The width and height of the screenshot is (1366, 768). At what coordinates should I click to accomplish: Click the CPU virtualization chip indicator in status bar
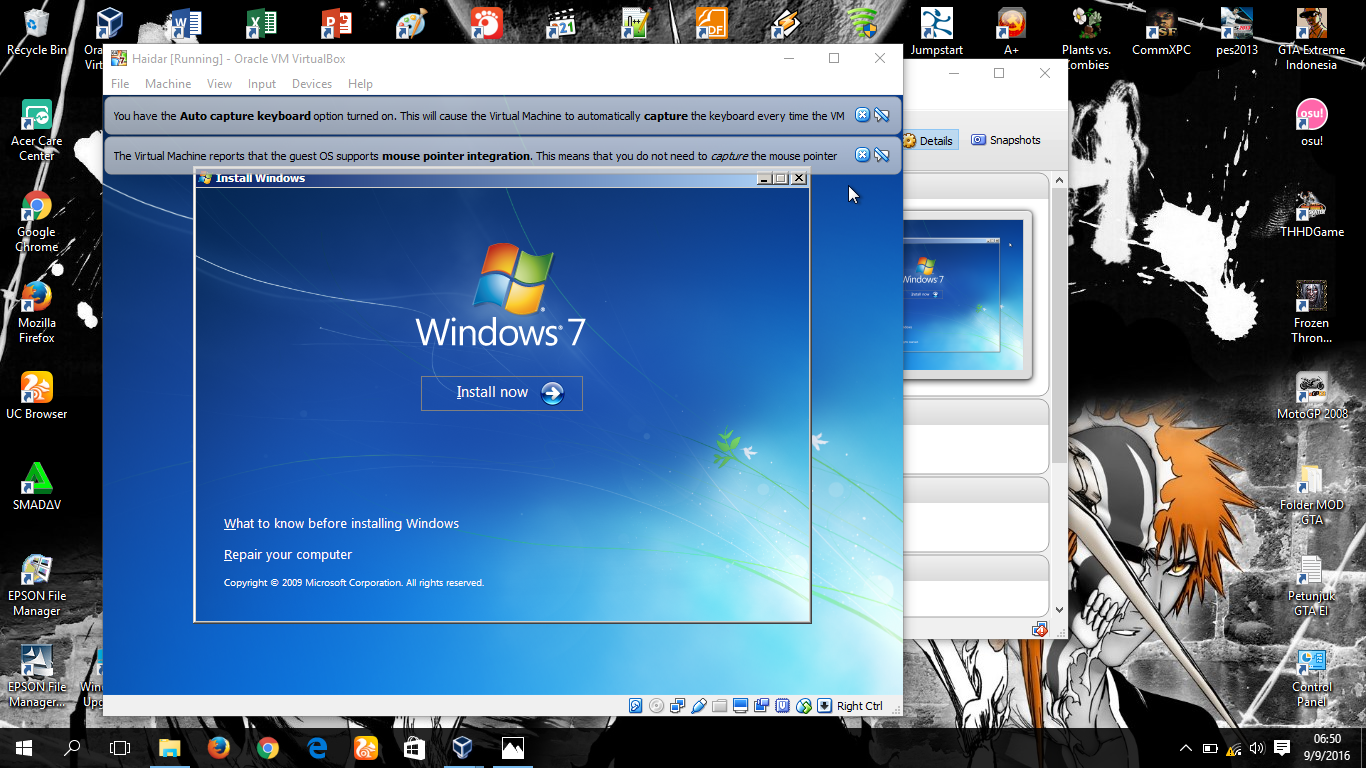[782, 706]
